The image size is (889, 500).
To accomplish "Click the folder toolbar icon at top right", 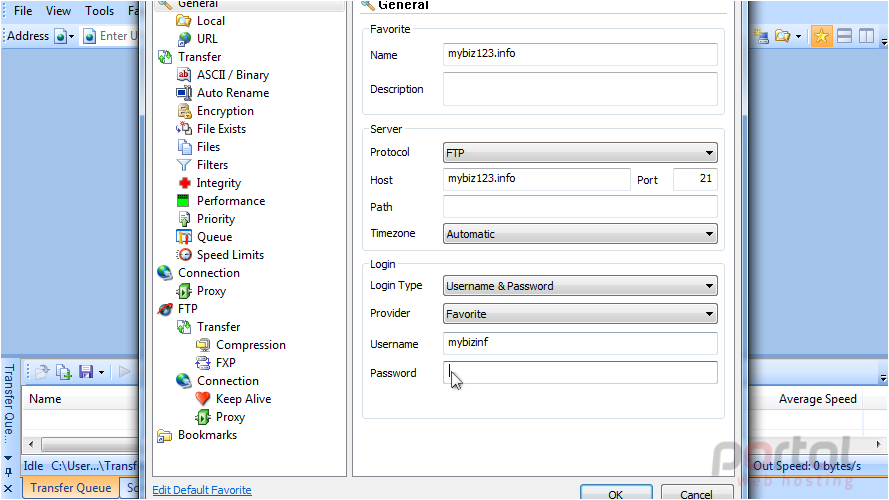I will click(x=782, y=36).
